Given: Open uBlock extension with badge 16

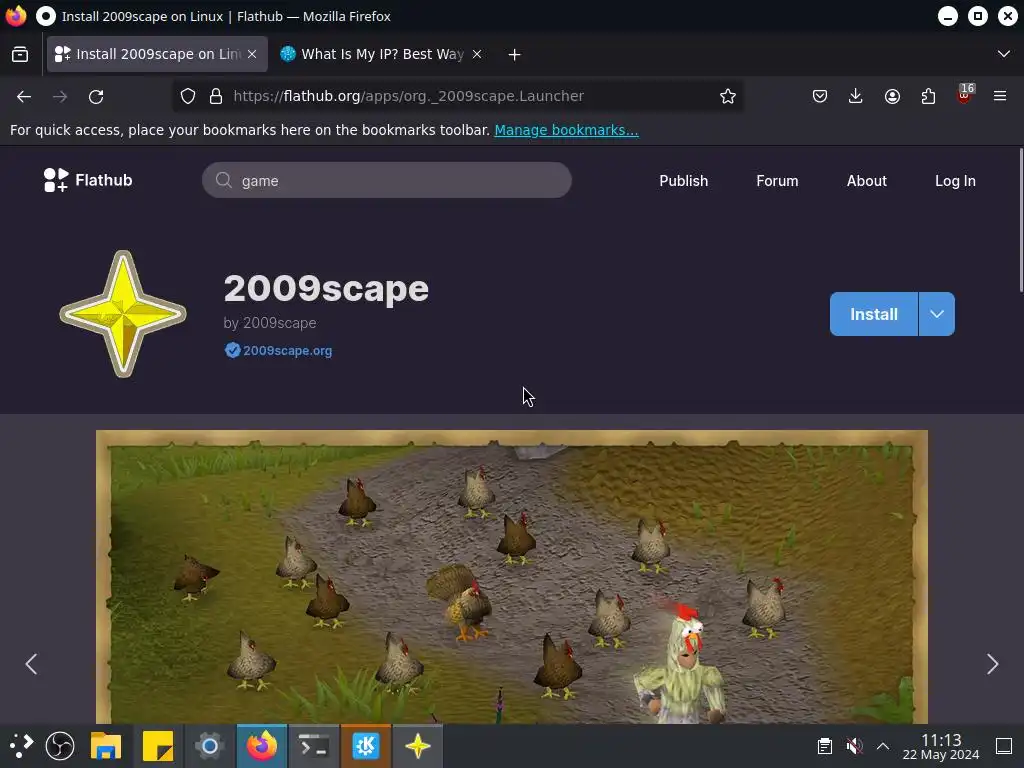Looking at the screenshot, I should click(965, 95).
